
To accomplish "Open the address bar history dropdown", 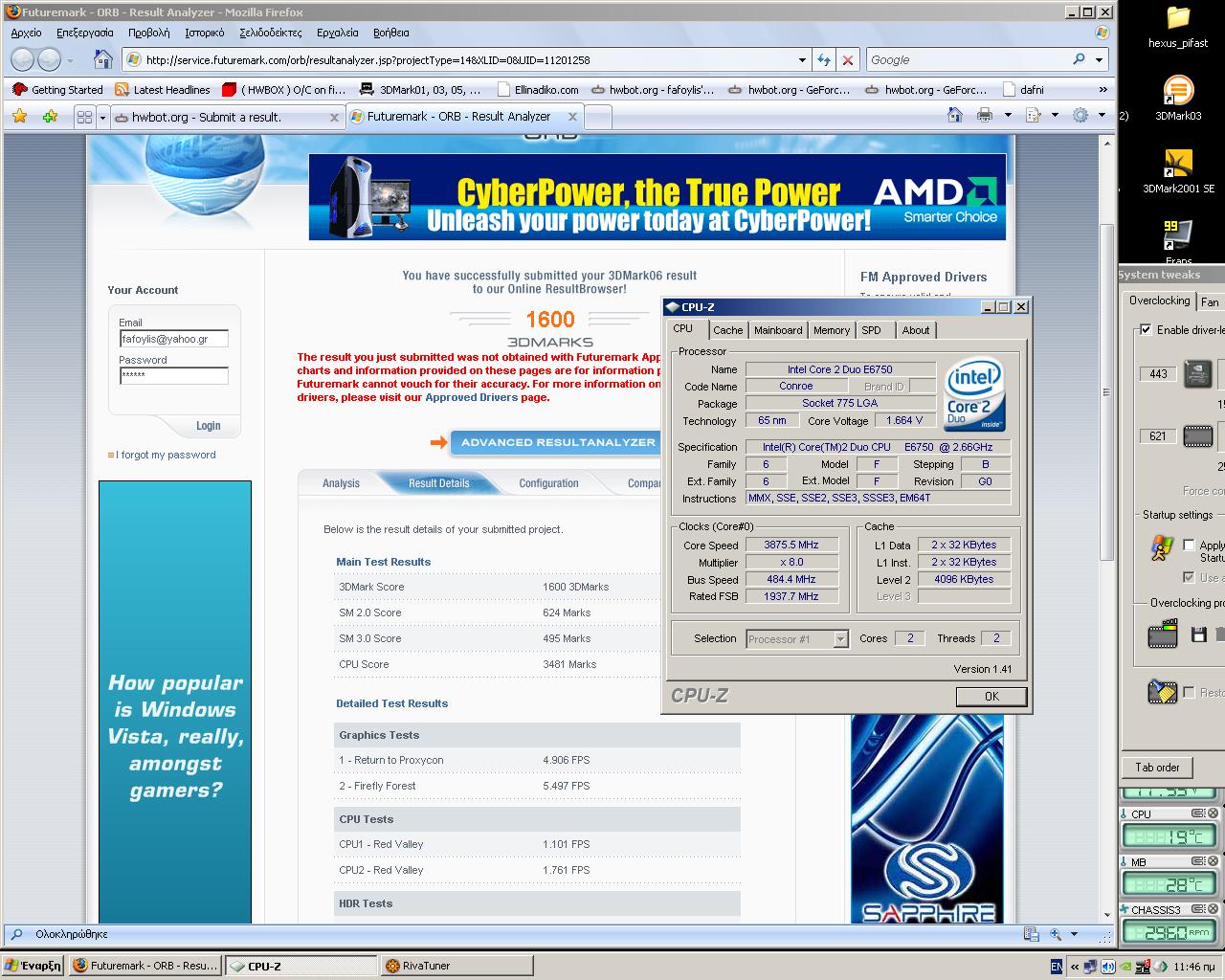I will click(x=802, y=59).
